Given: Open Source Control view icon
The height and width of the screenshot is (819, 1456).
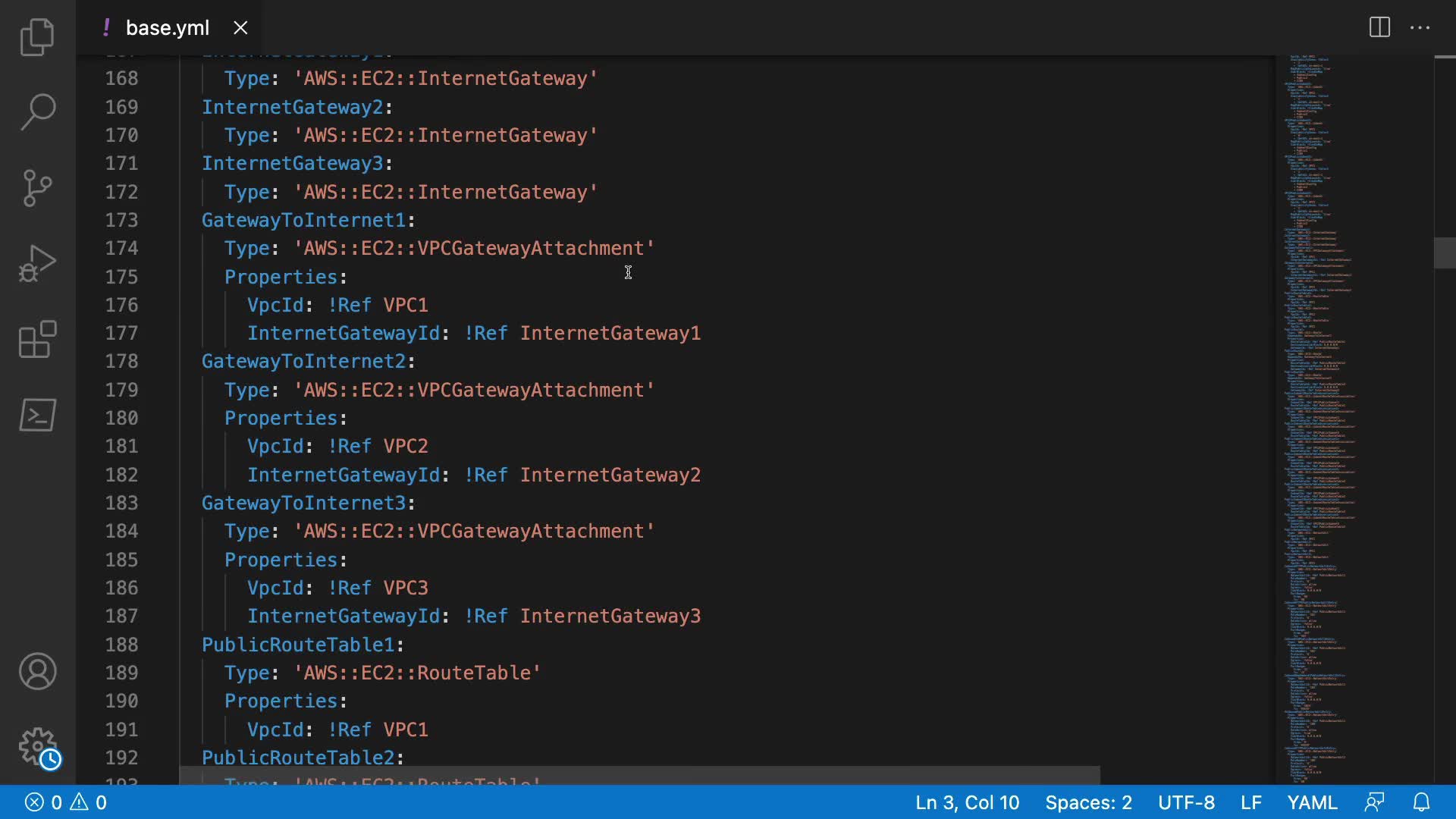Looking at the screenshot, I should click(37, 187).
